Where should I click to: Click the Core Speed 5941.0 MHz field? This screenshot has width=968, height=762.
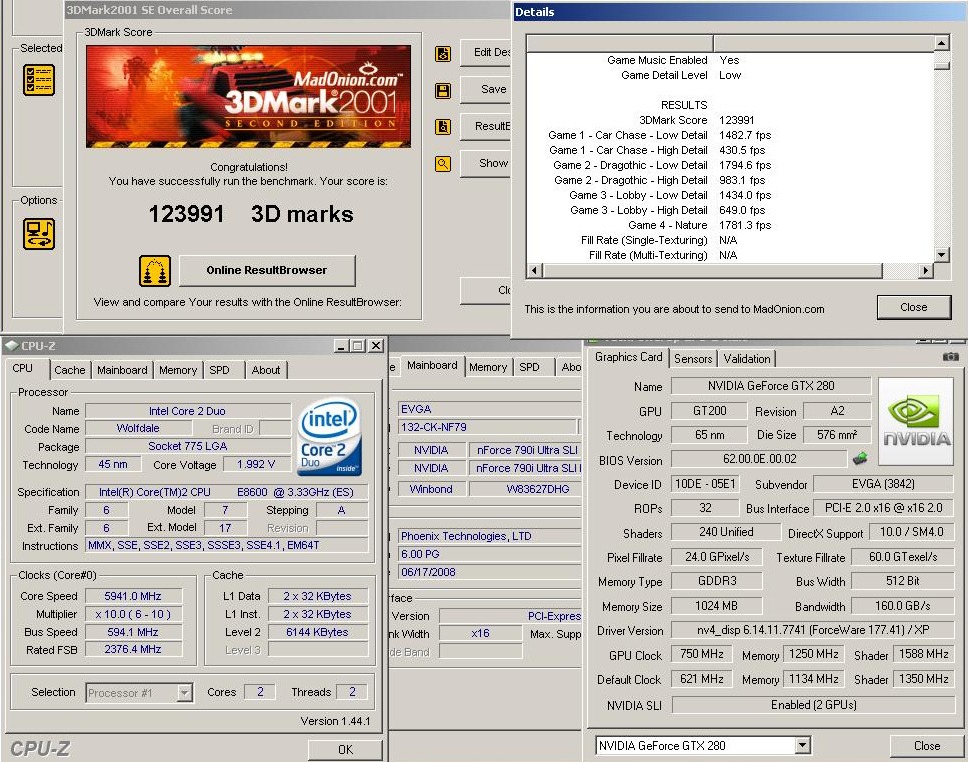(133, 596)
